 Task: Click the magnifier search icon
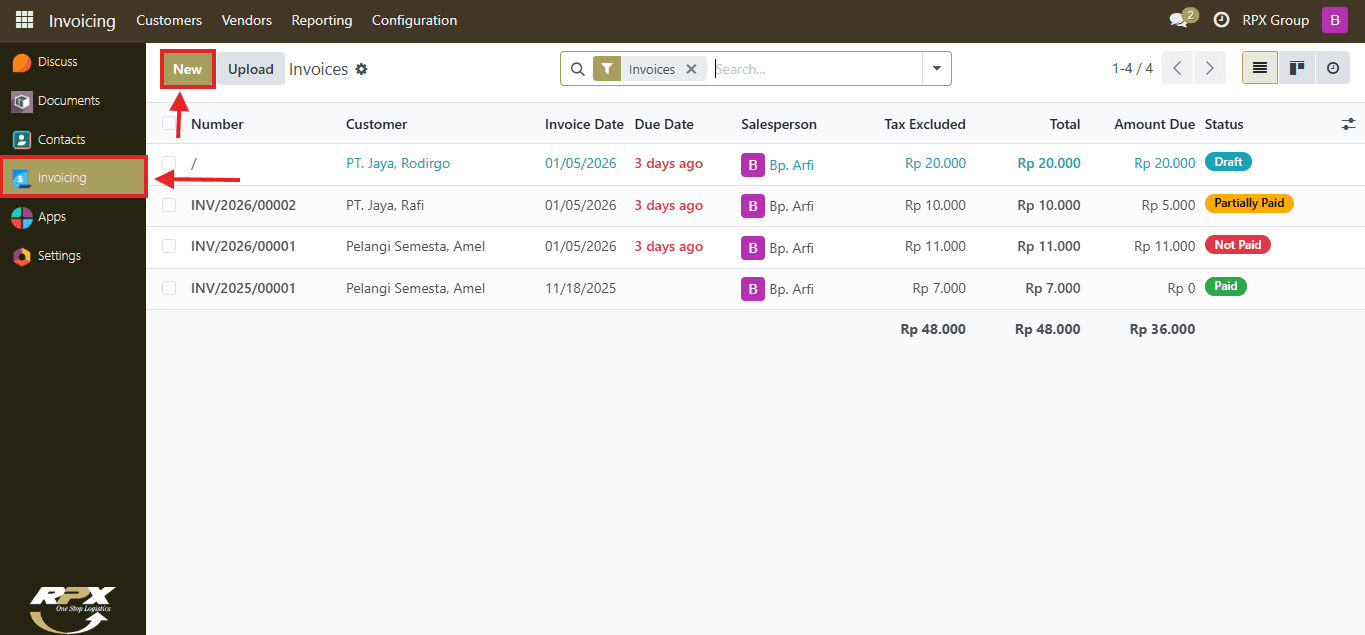click(577, 70)
